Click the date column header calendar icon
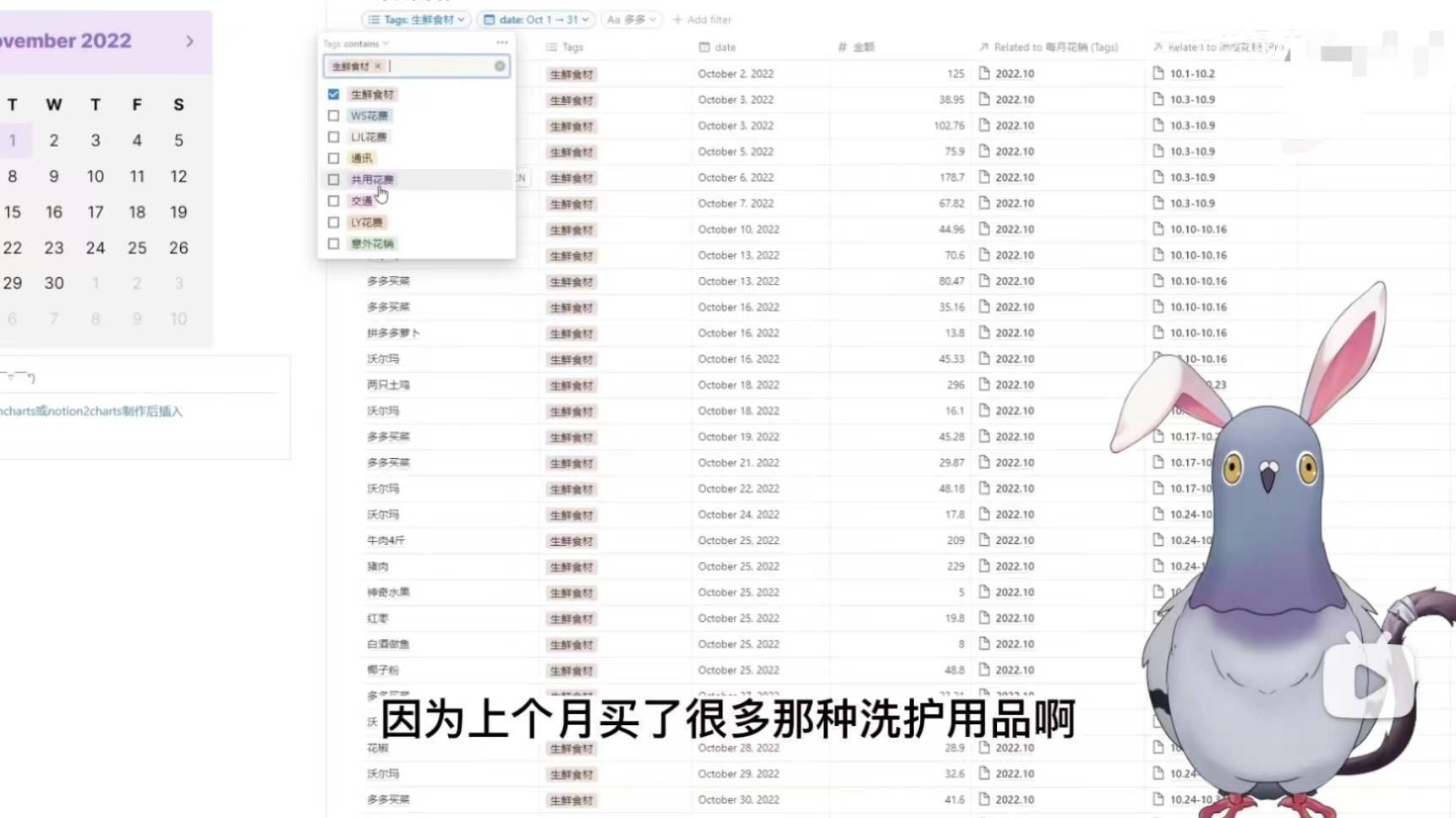 pos(703,47)
